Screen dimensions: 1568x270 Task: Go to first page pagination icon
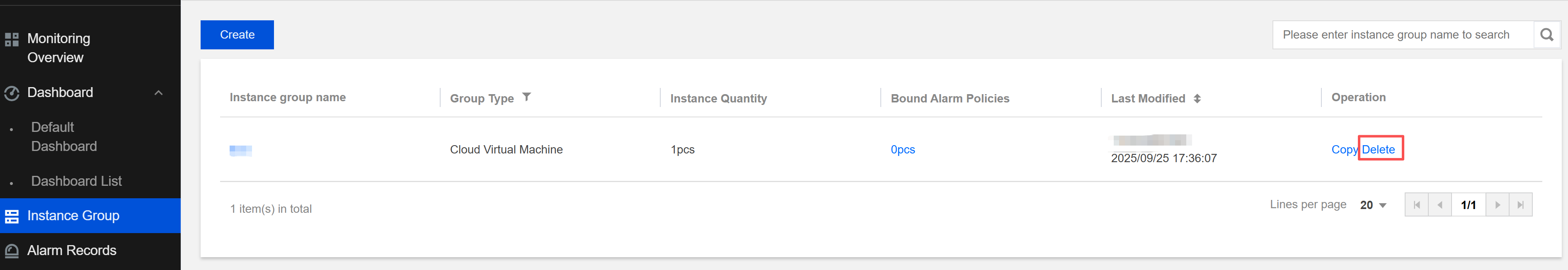tap(1416, 205)
